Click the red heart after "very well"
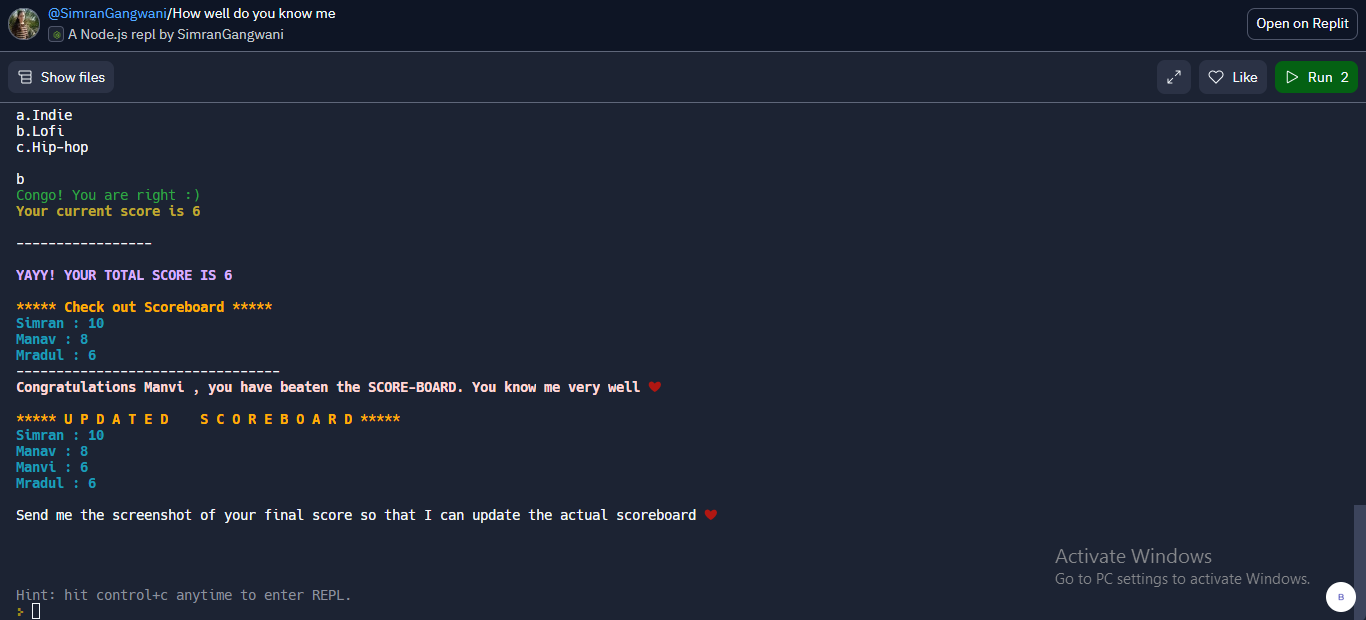This screenshot has height=620, width=1366. click(655, 387)
